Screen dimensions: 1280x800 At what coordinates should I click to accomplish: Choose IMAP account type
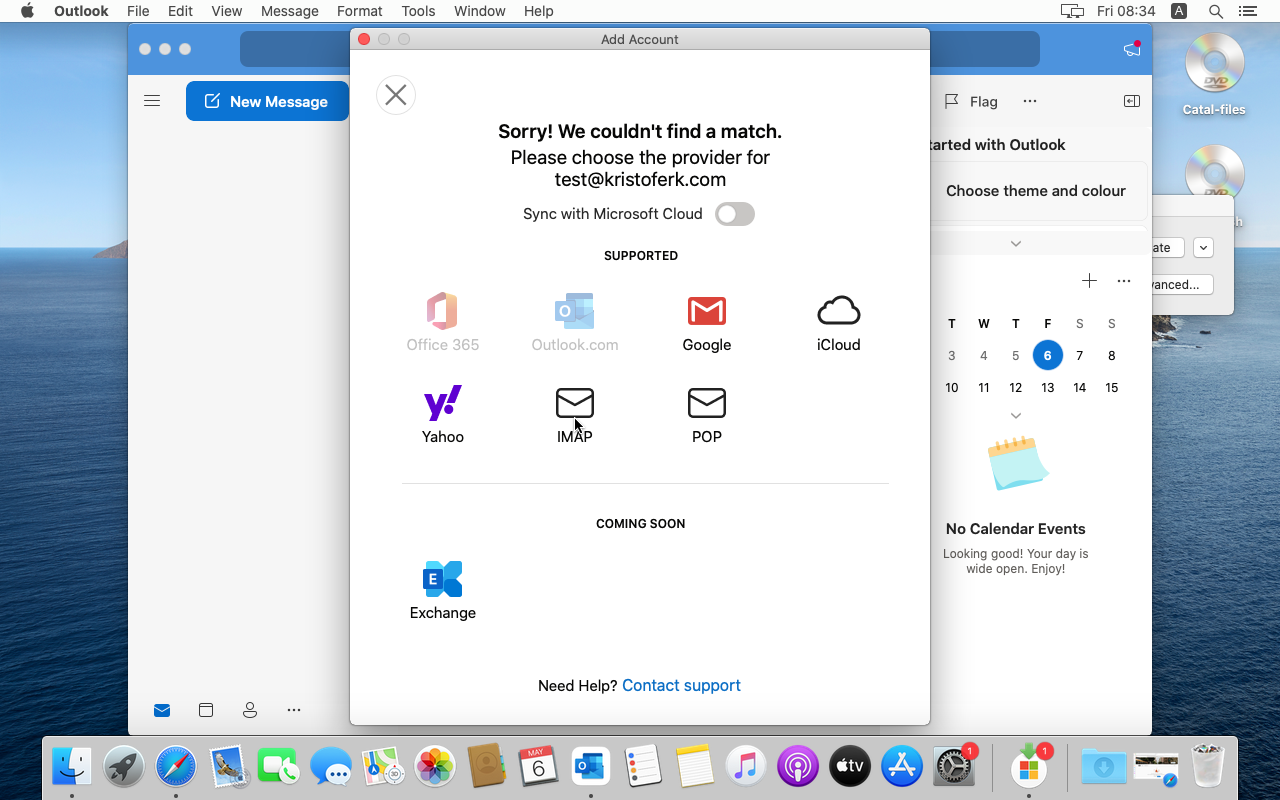574,404
